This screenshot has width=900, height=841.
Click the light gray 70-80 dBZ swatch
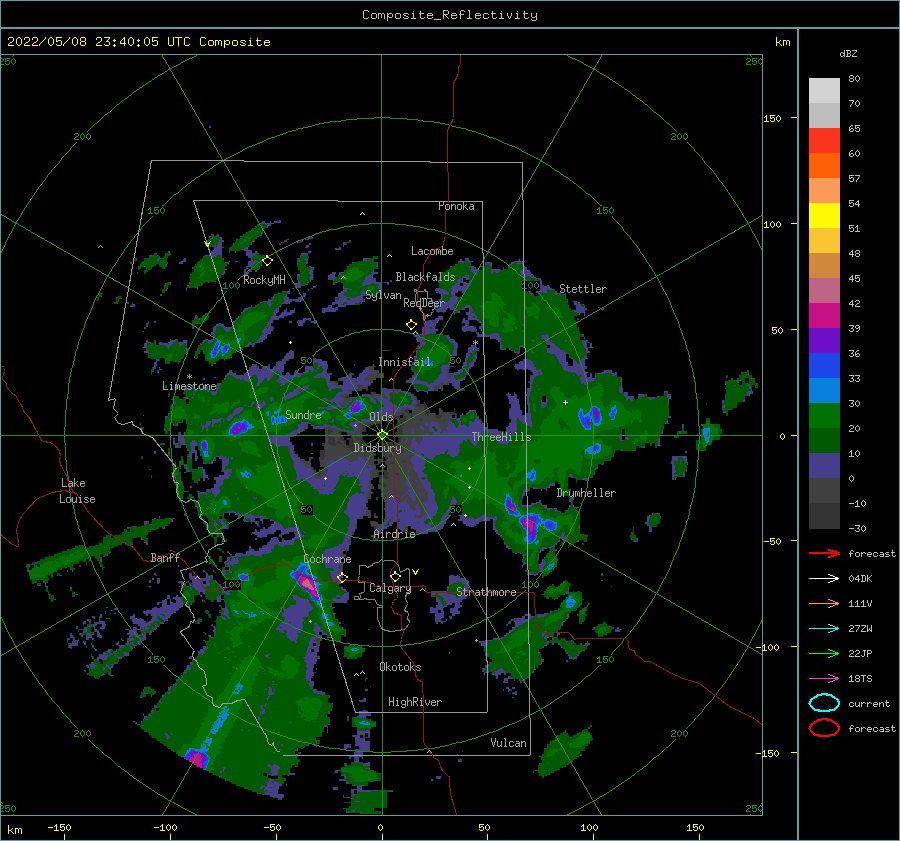[824, 91]
